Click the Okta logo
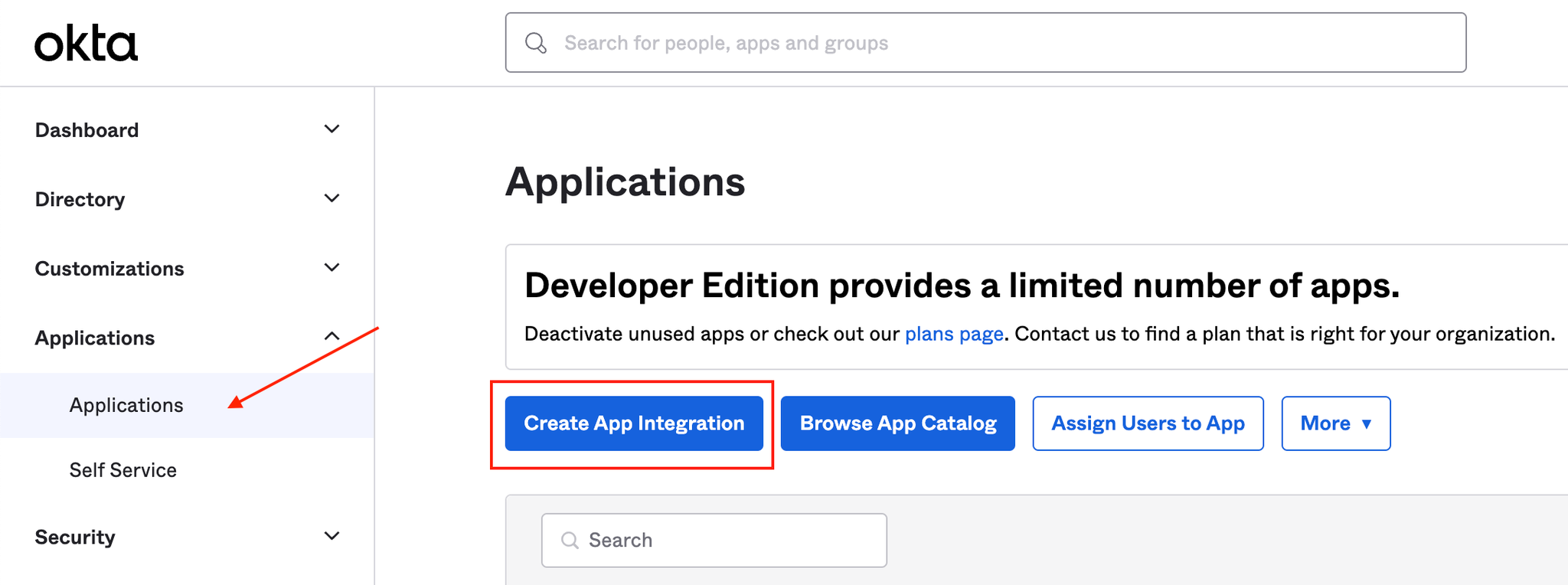Viewport: 1568px width, 585px height. coord(86,44)
